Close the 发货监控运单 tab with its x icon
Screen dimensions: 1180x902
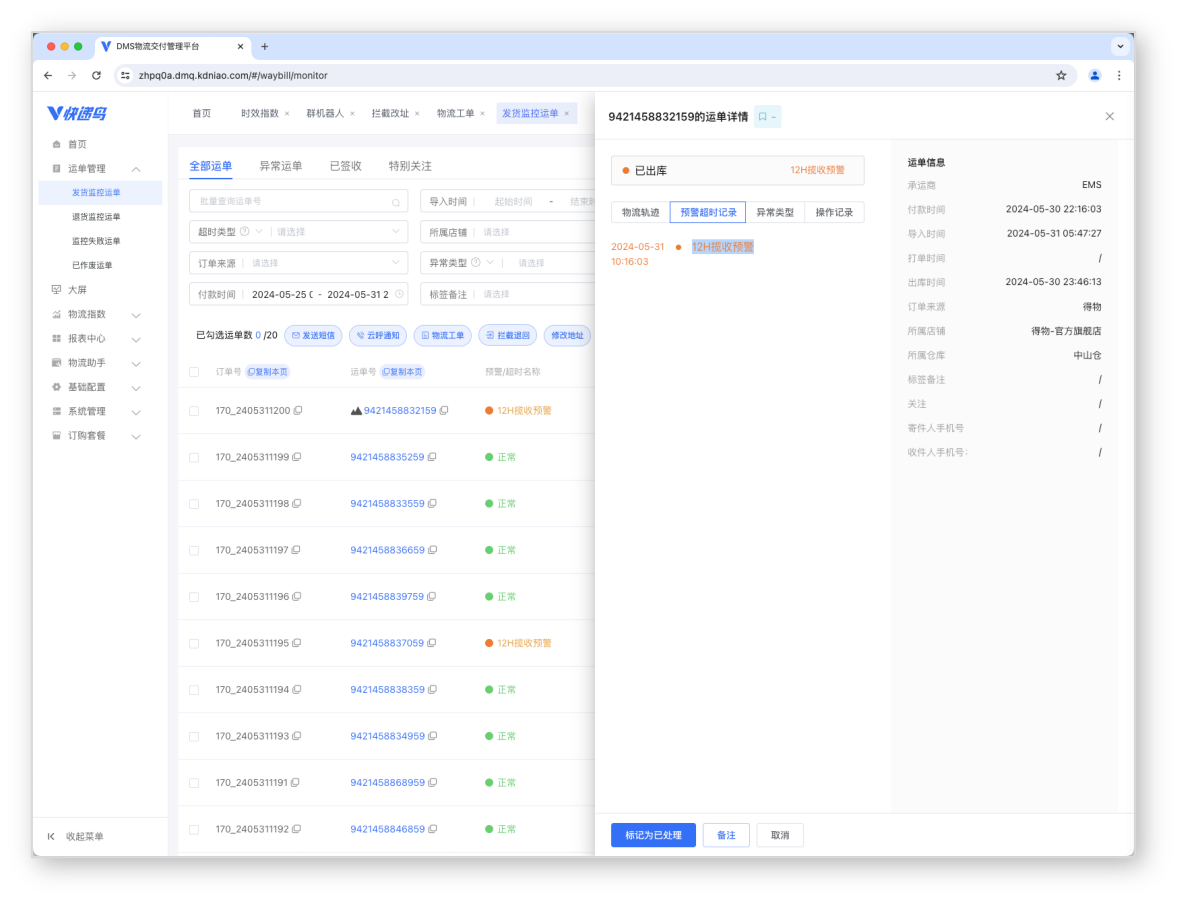point(566,114)
